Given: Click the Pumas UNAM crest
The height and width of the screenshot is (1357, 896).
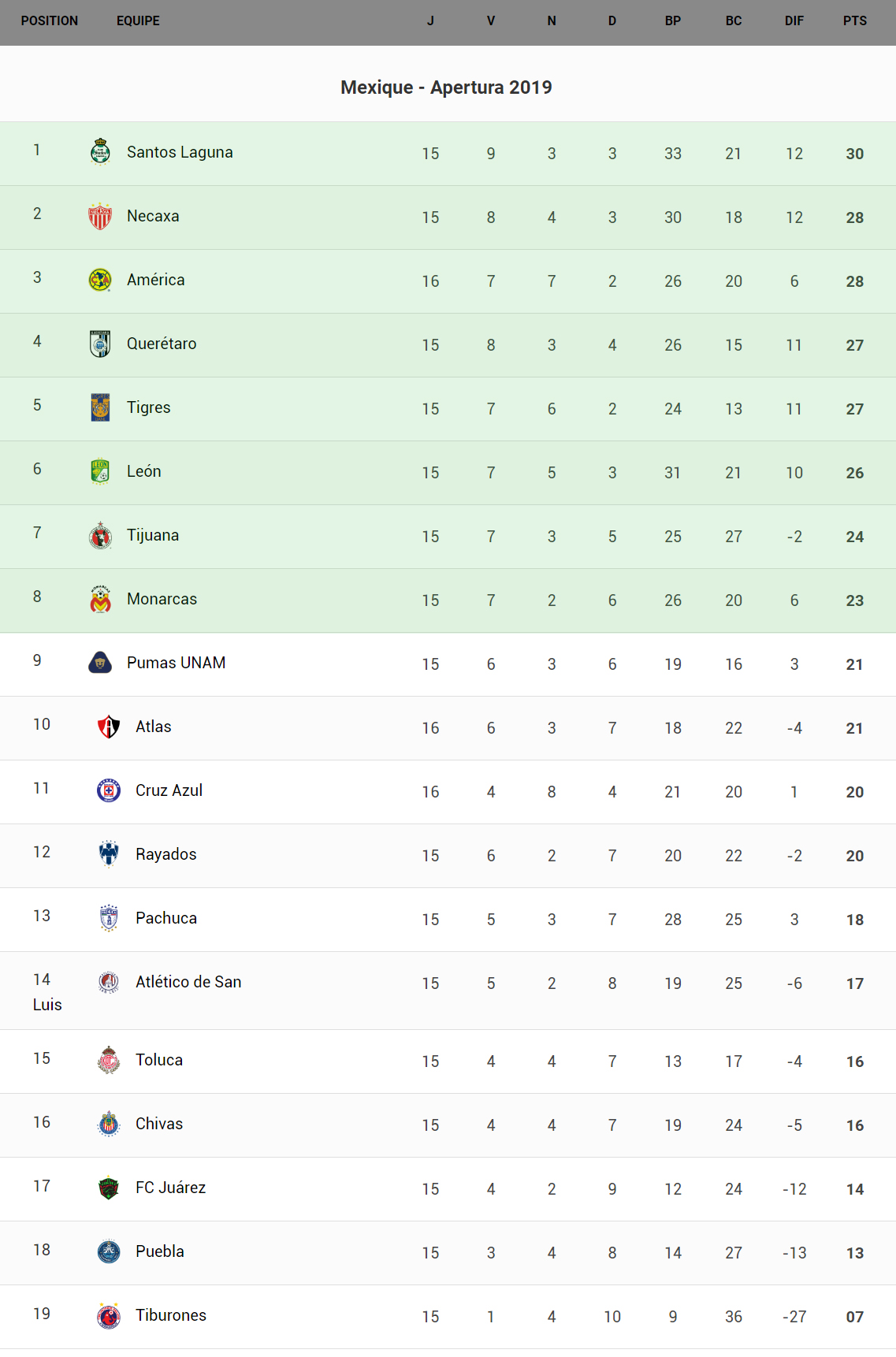Looking at the screenshot, I should (x=100, y=663).
